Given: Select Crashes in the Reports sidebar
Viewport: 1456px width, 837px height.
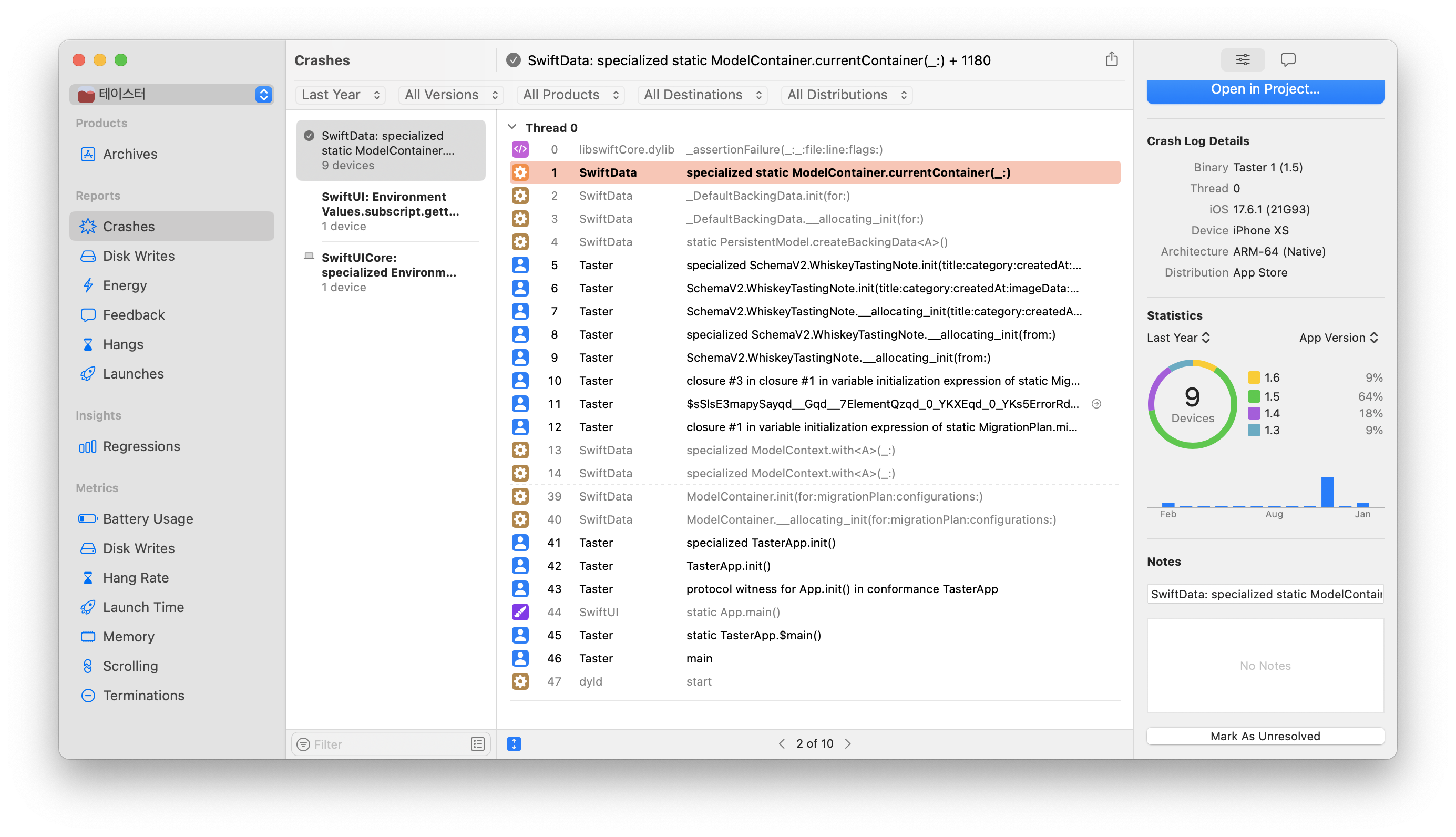Looking at the screenshot, I should pyautogui.click(x=171, y=226).
